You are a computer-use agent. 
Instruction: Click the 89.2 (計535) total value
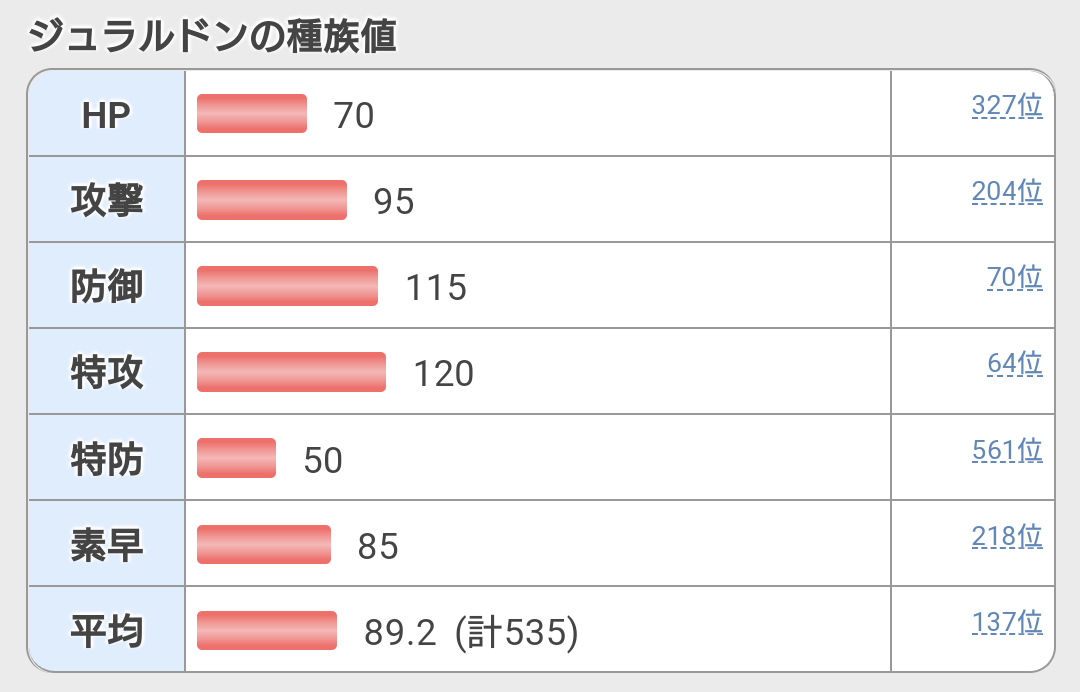point(471,632)
